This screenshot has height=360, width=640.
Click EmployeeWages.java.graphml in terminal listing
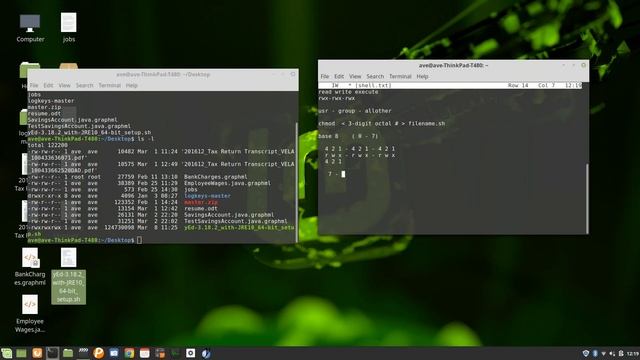(x=227, y=183)
